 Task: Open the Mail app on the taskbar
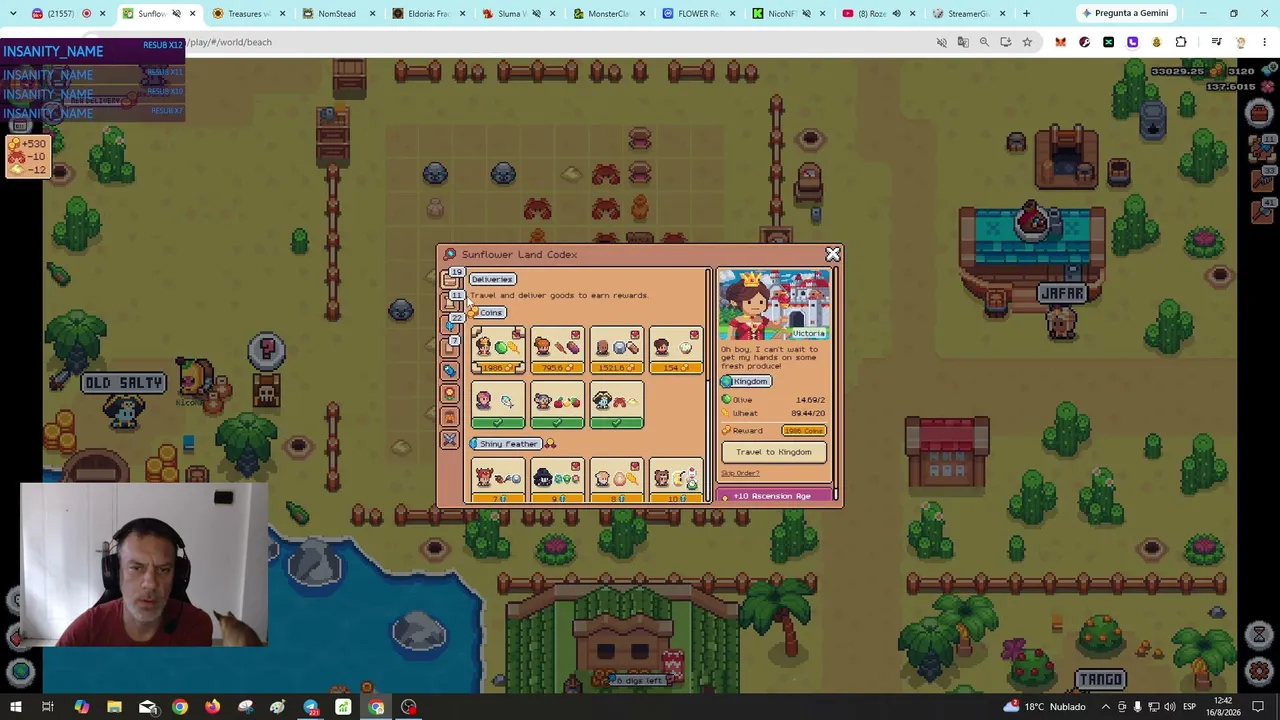[x=147, y=707]
